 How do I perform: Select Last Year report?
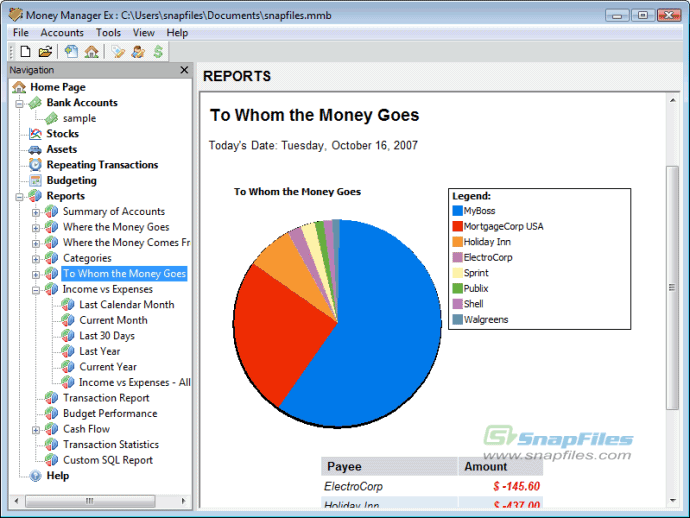tap(99, 351)
